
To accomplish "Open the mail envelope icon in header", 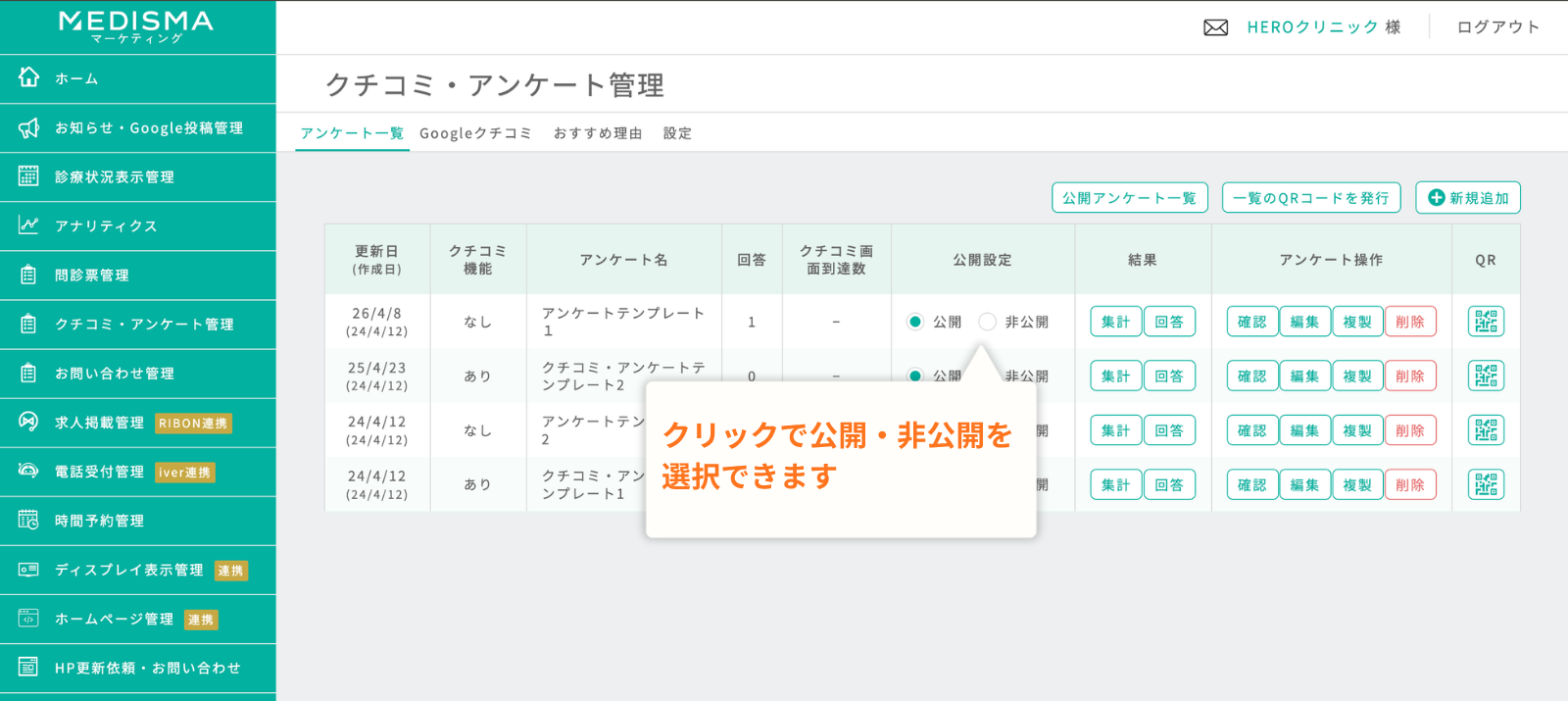I will pyautogui.click(x=1215, y=27).
